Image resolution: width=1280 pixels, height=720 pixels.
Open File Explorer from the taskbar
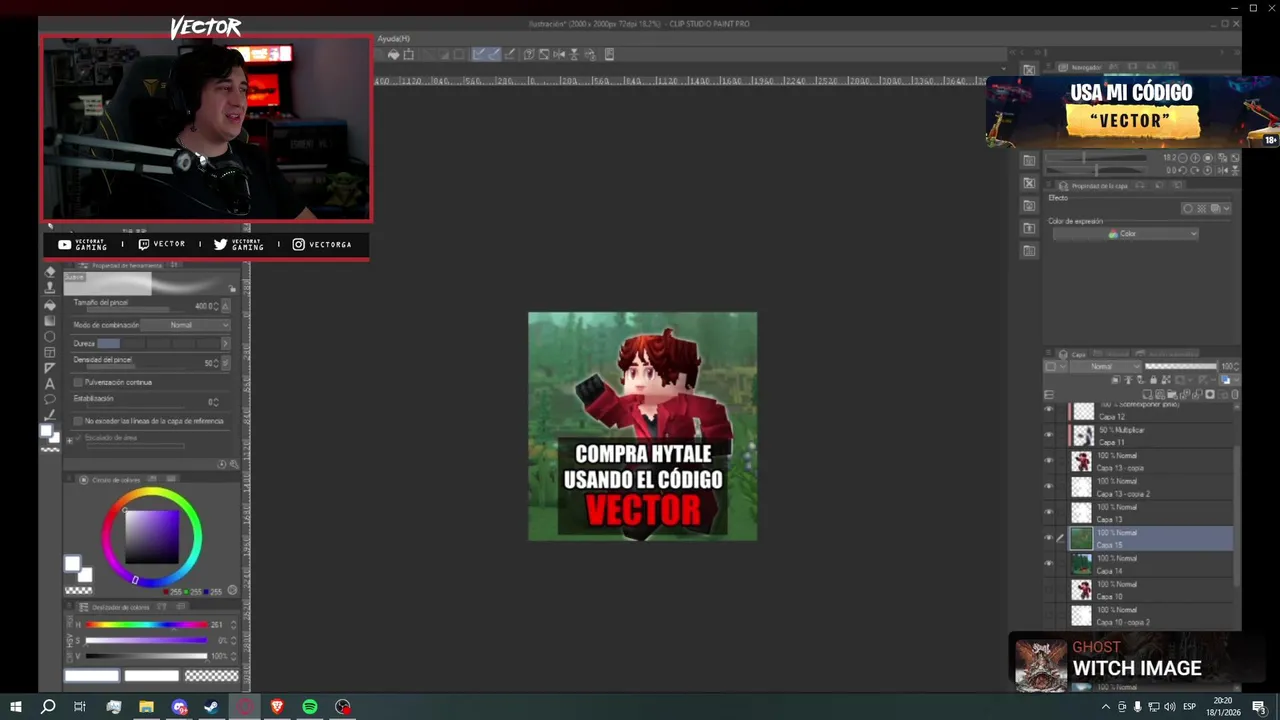click(146, 707)
